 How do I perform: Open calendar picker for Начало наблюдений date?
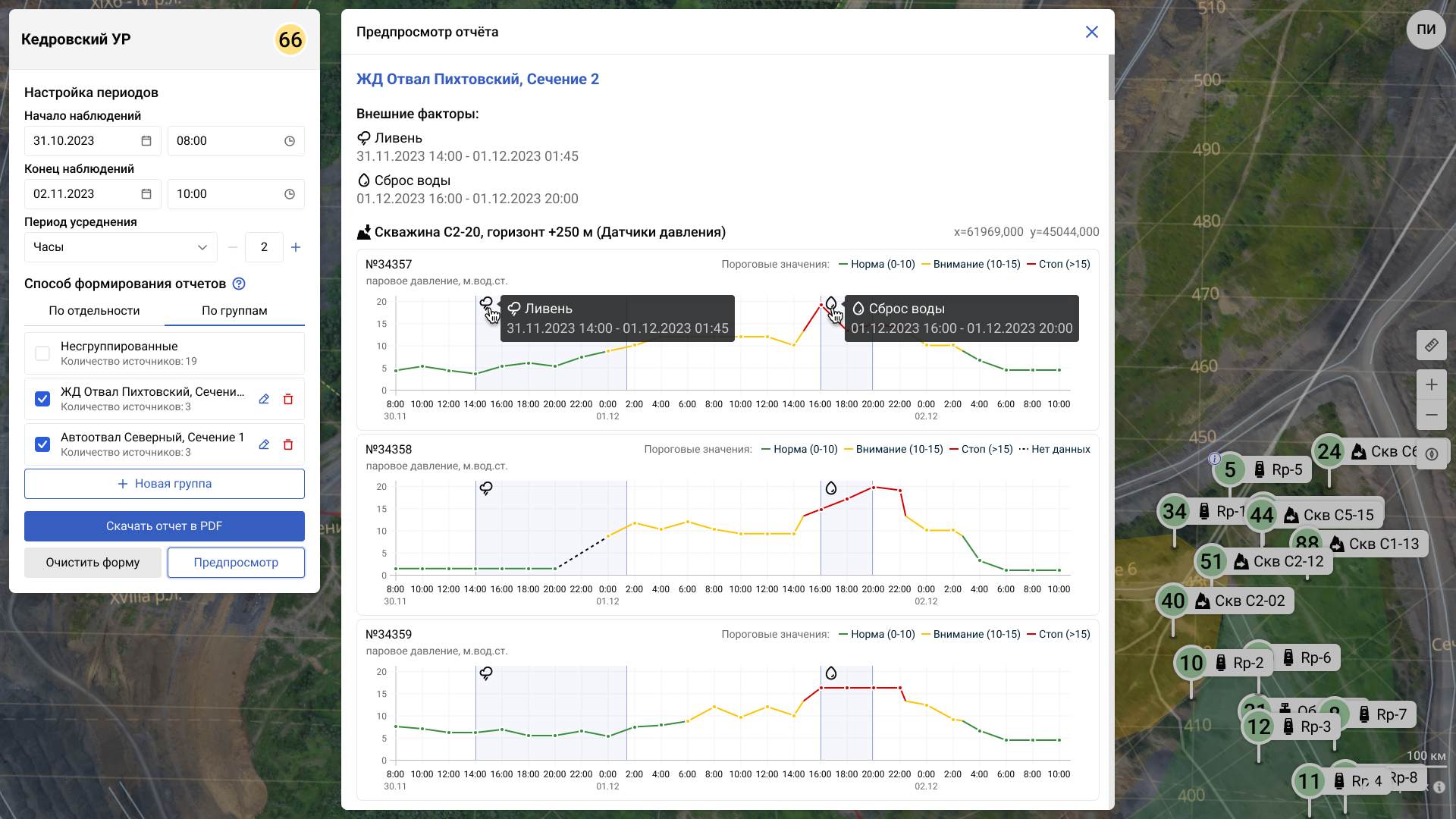146,141
